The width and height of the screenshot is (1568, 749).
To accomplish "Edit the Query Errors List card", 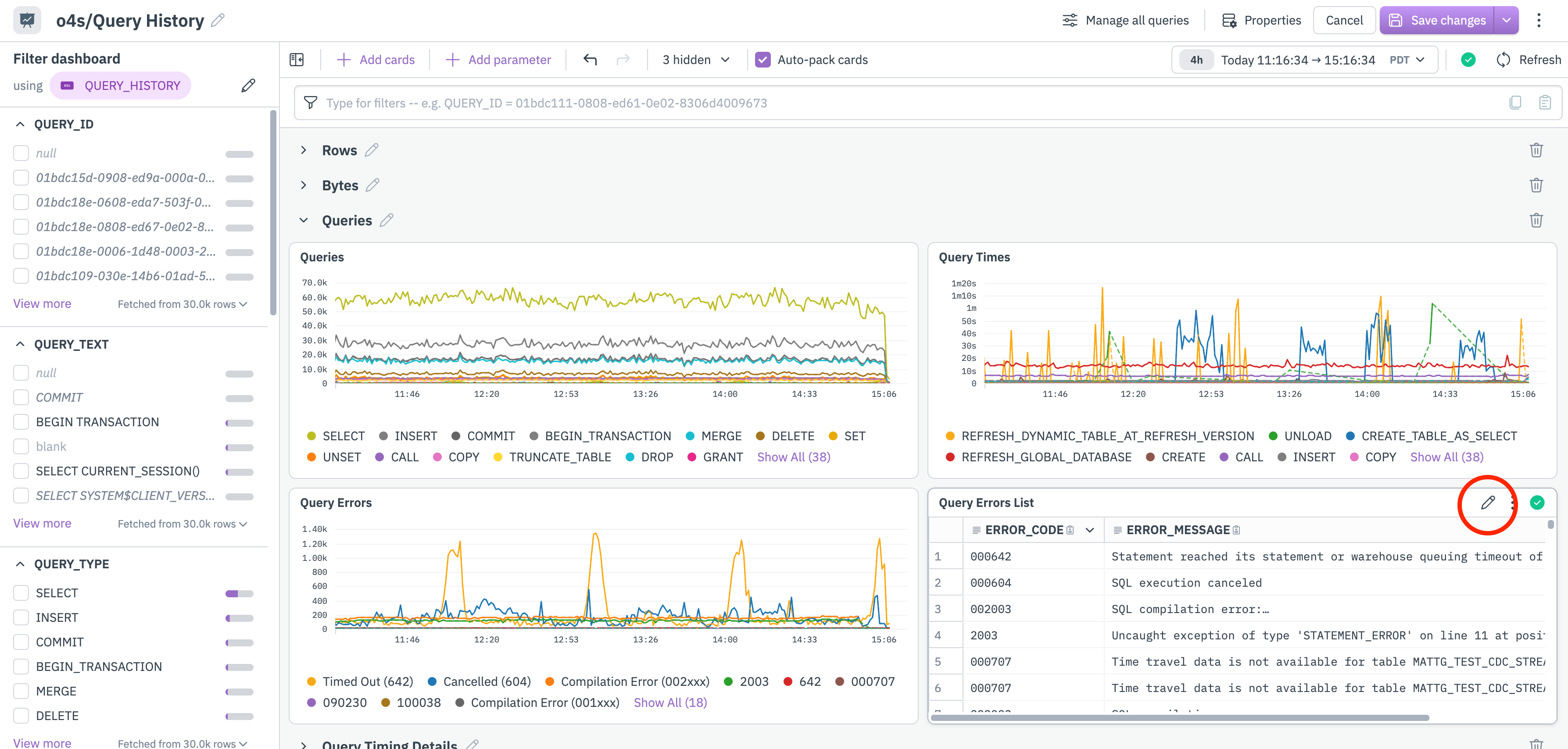I will pyautogui.click(x=1487, y=503).
